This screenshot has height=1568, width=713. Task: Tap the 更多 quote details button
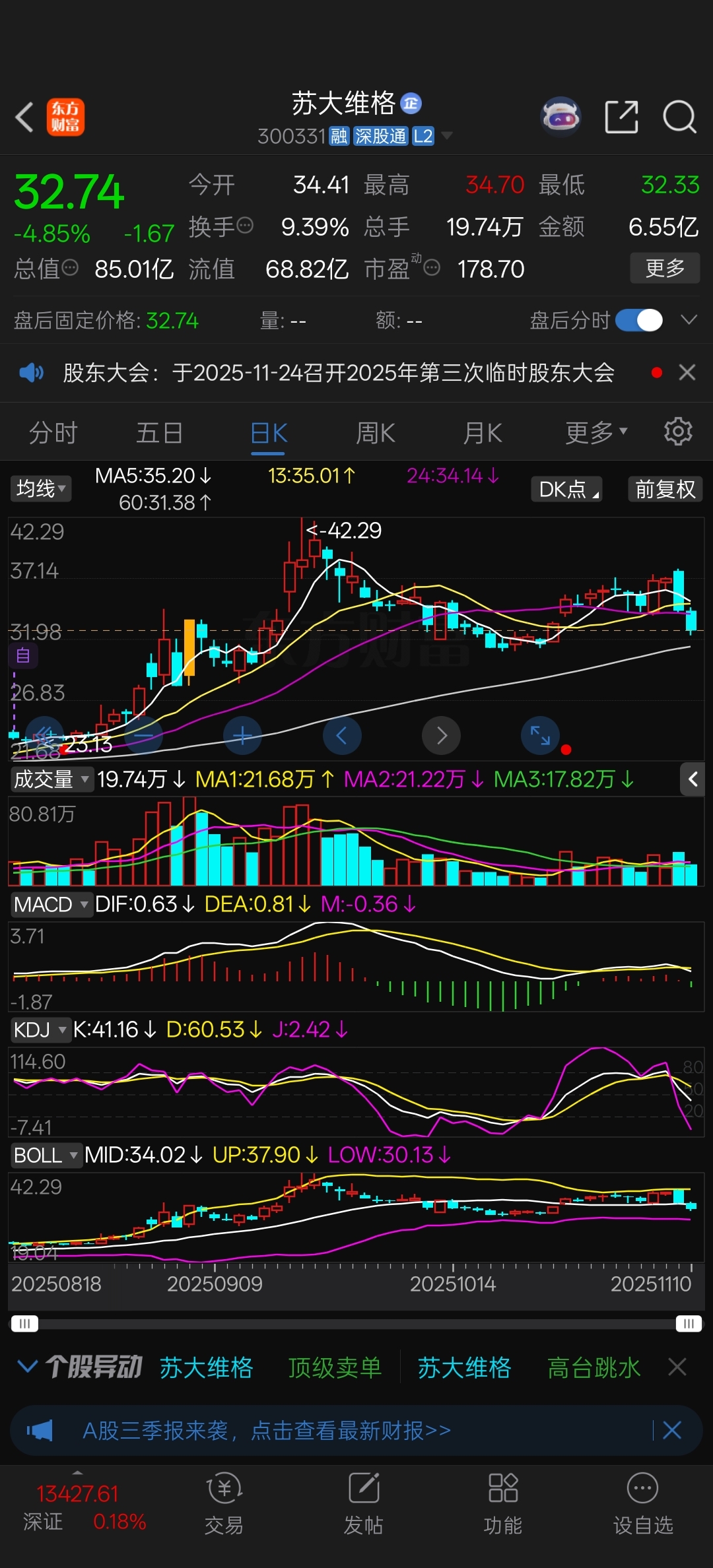point(665,267)
